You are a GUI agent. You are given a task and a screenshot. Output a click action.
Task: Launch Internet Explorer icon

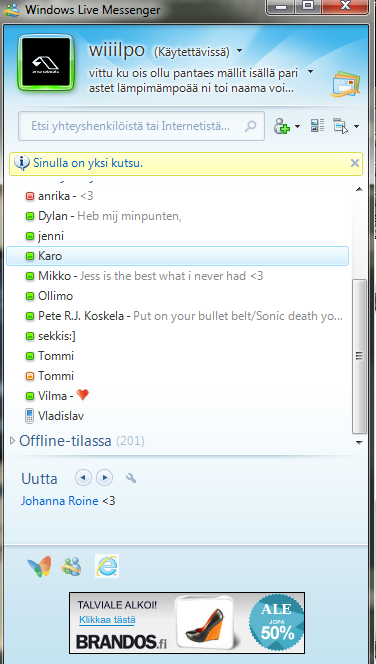(x=107, y=566)
